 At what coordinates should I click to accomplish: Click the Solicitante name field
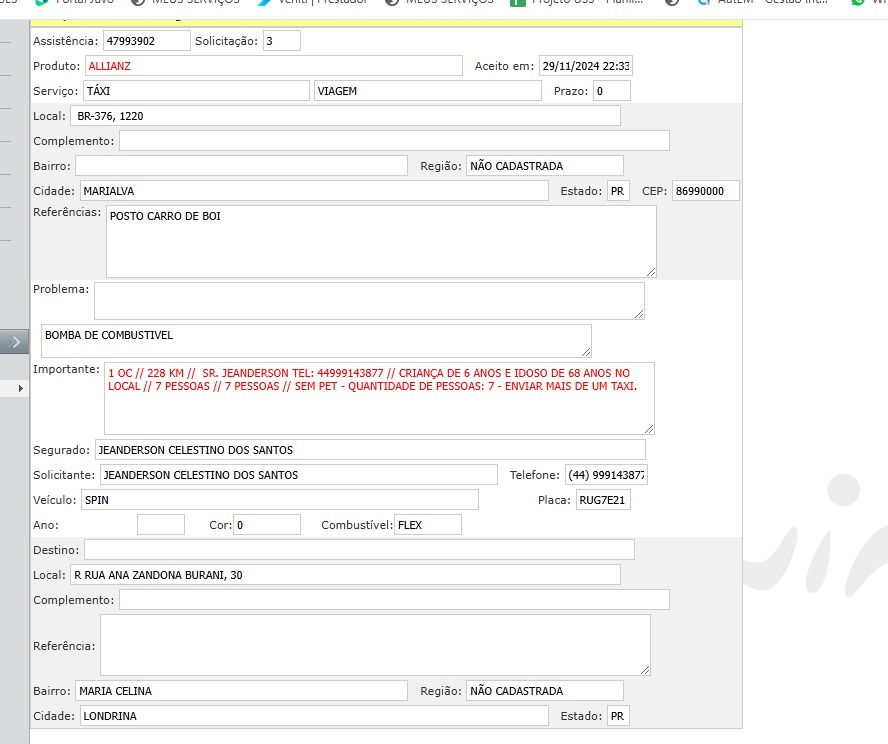[299, 474]
